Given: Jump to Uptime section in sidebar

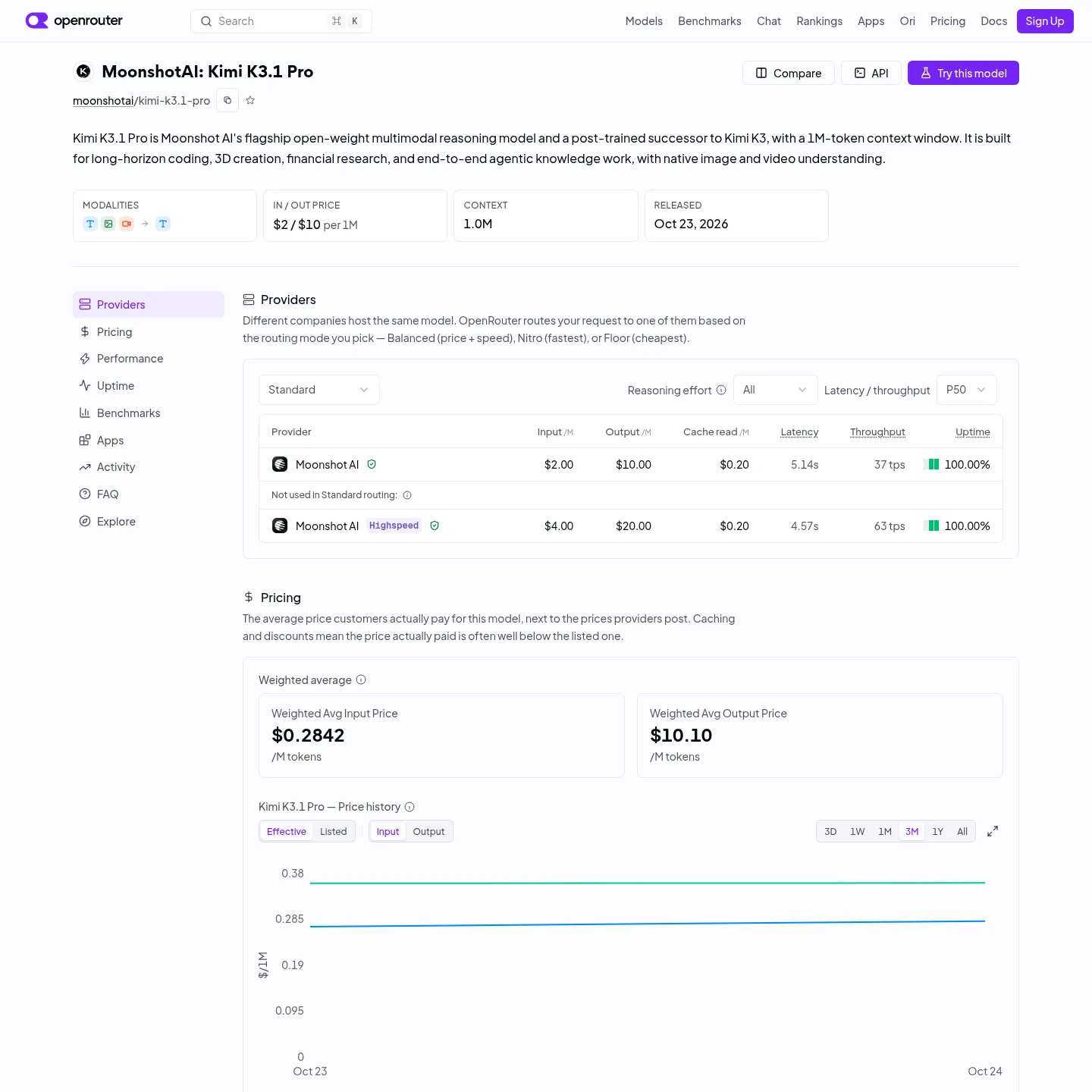Looking at the screenshot, I should tap(149, 385).
